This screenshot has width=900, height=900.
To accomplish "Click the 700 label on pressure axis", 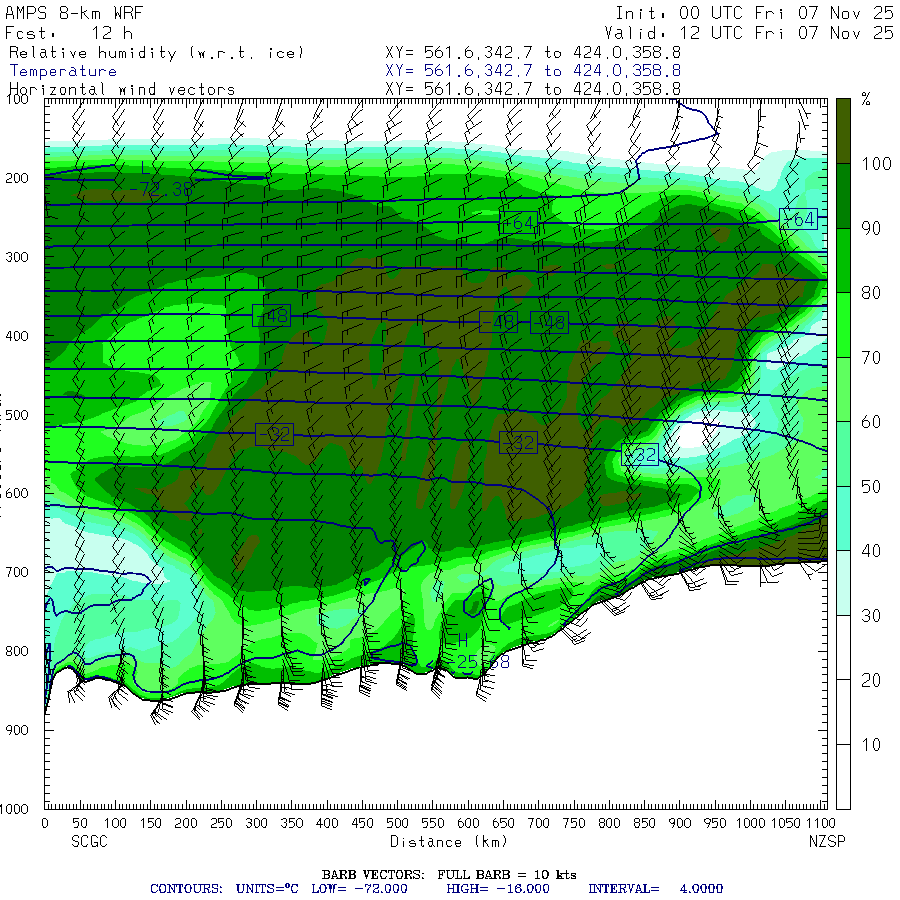I will [x=17, y=572].
